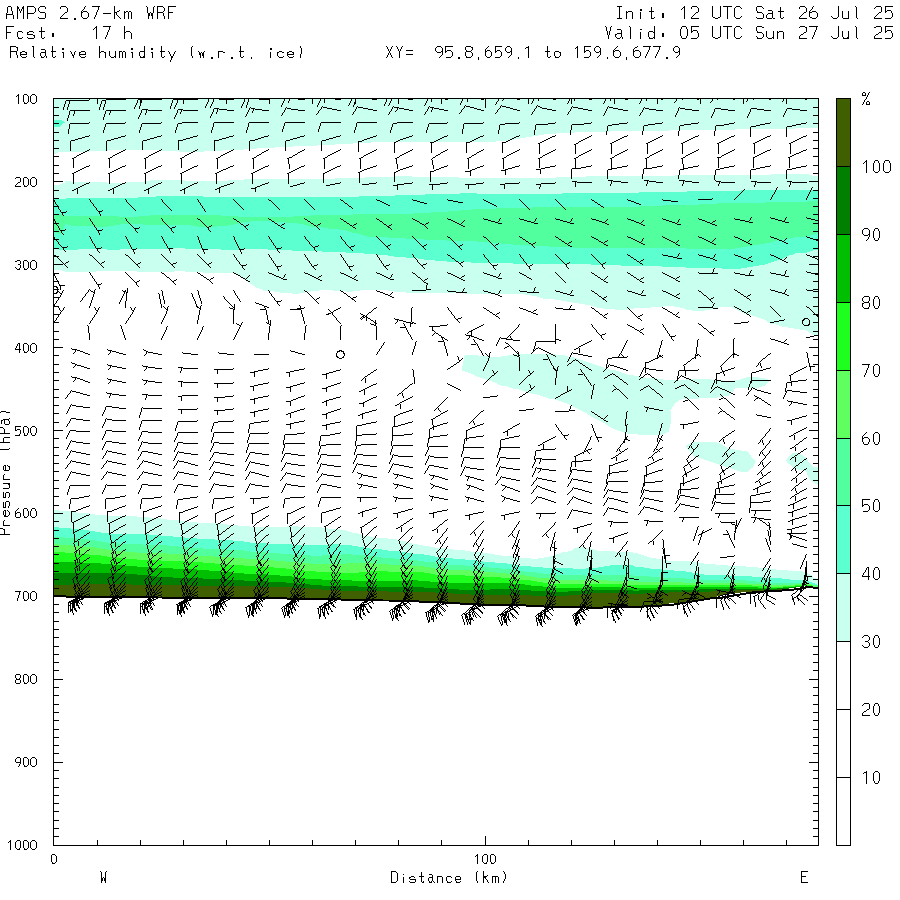Click the 80-90 percent colorbar swatch
Image resolution: width=900 pixels, height=900 pixels.
coord(843,268)
